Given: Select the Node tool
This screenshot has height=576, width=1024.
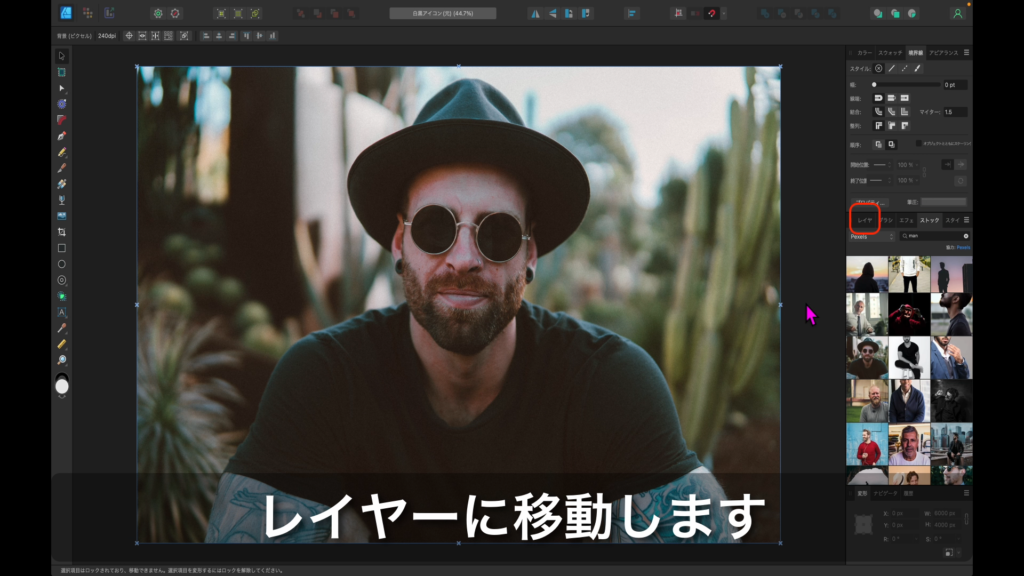Looking at the screenshot, I should [x=61, y=88].
